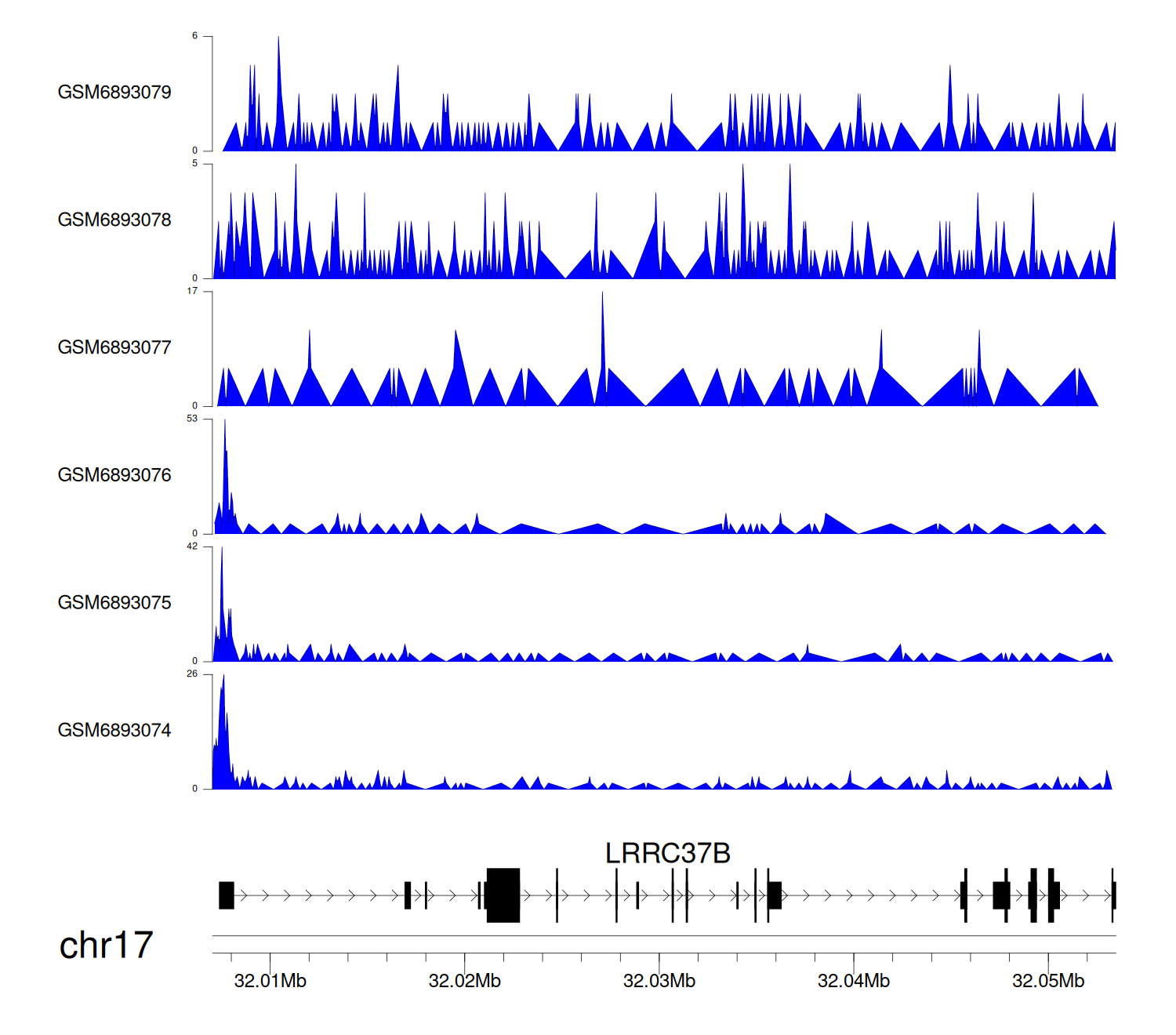1176x1035 pixels.
Task: Click the first exon of LRRC37B gene
Action: [227, 895]
